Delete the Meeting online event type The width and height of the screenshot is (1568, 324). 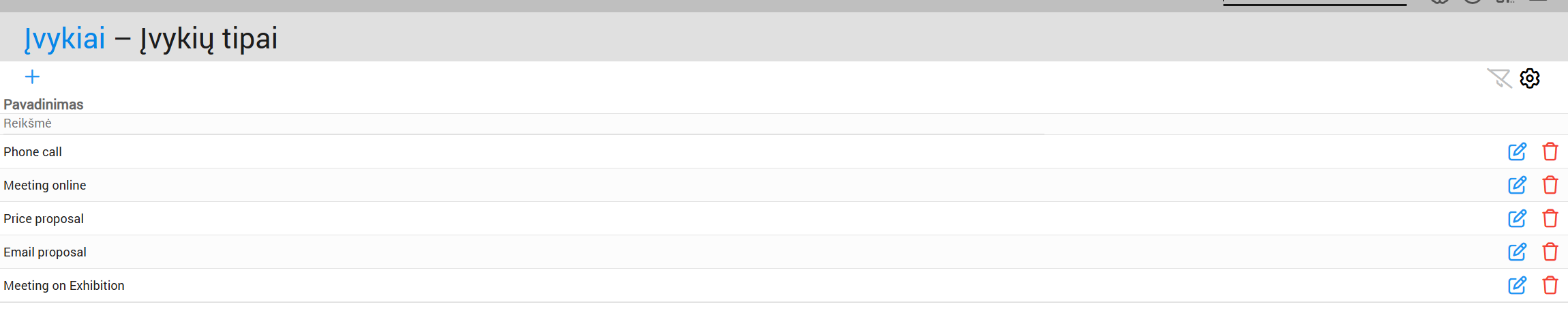pyautogui.click(x=1550, y=185)
